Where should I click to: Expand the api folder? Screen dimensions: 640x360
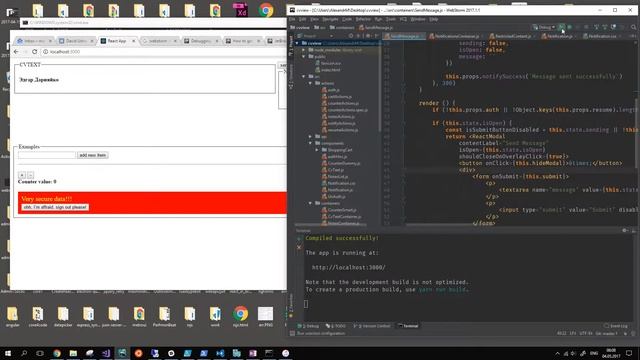pyautogui.click(x=310, y=136)
